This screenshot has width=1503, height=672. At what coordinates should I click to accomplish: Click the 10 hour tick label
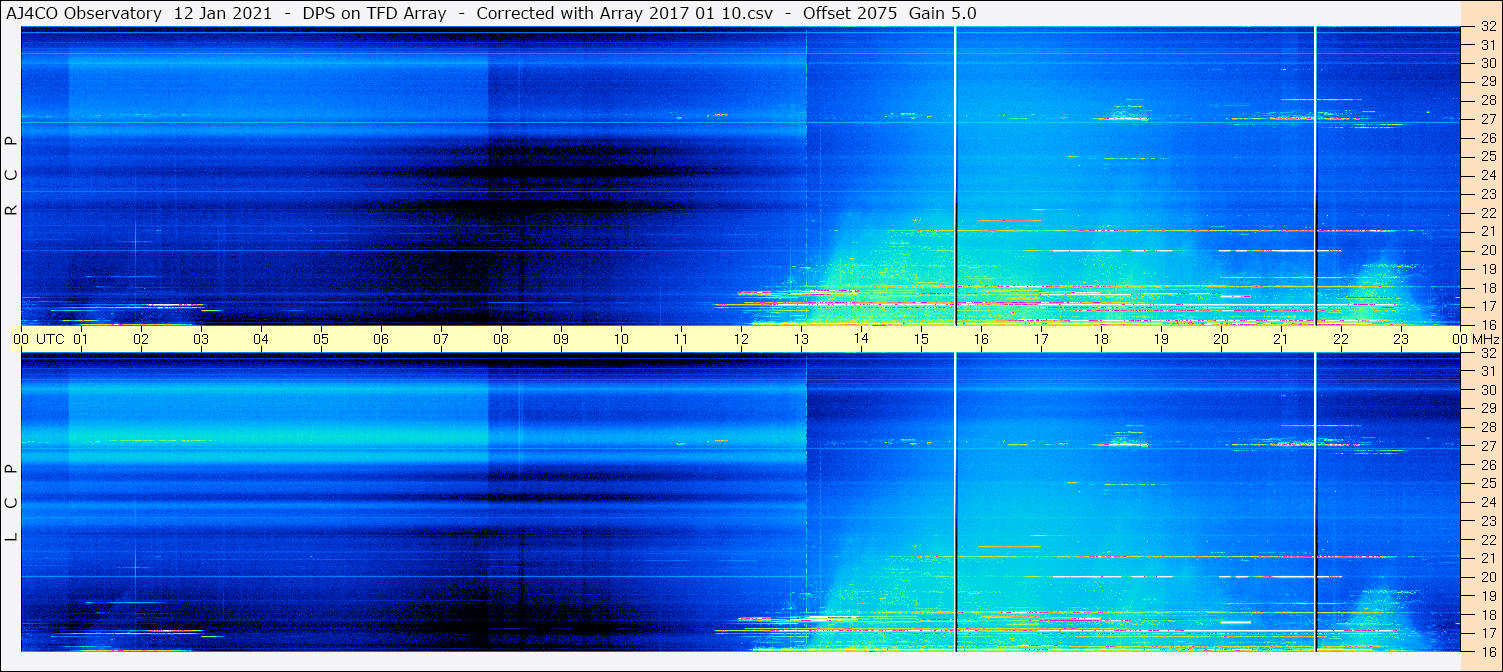click(621, 339)
